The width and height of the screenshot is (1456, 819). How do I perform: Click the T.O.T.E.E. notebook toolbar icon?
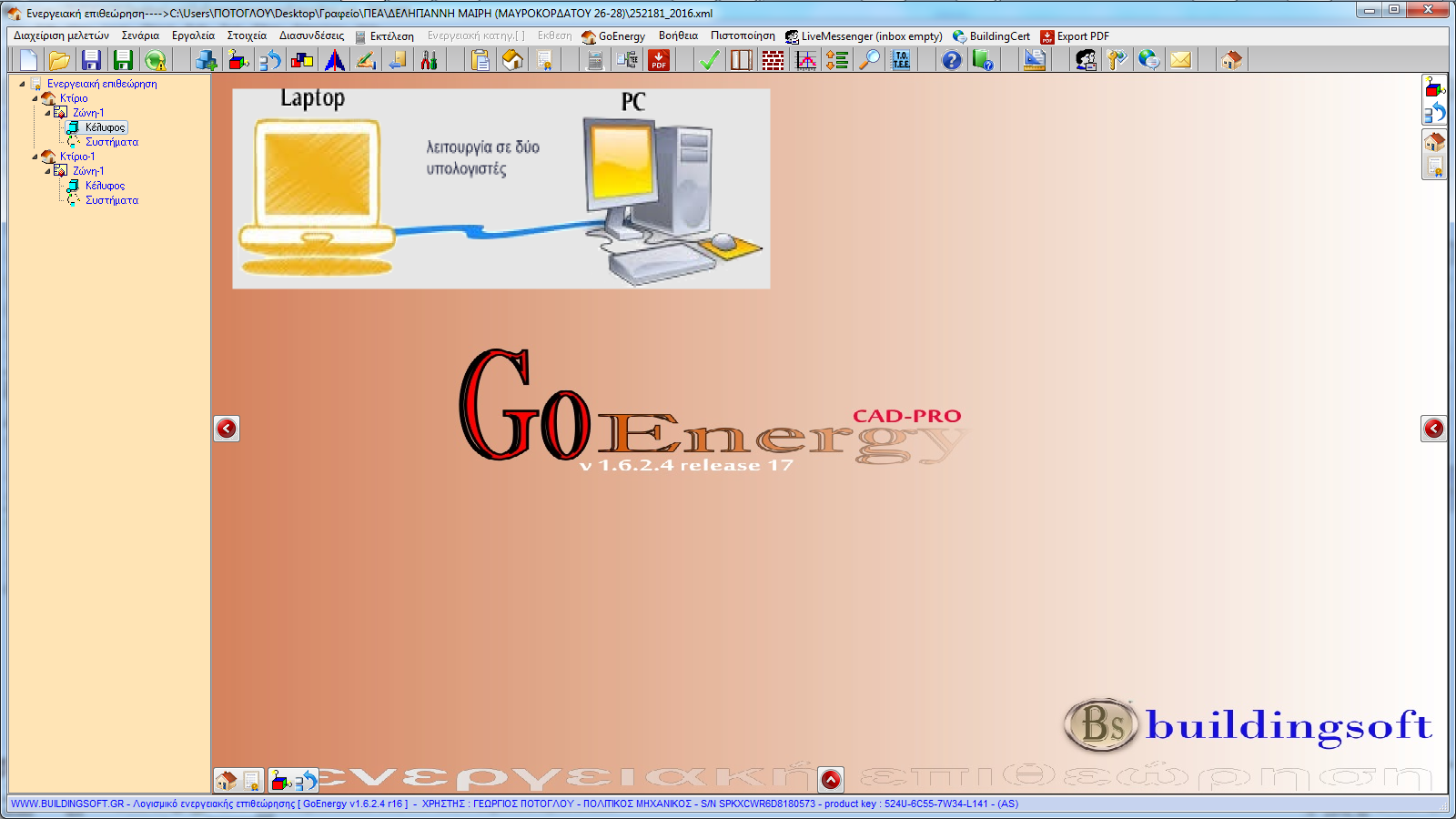point(901,60)
